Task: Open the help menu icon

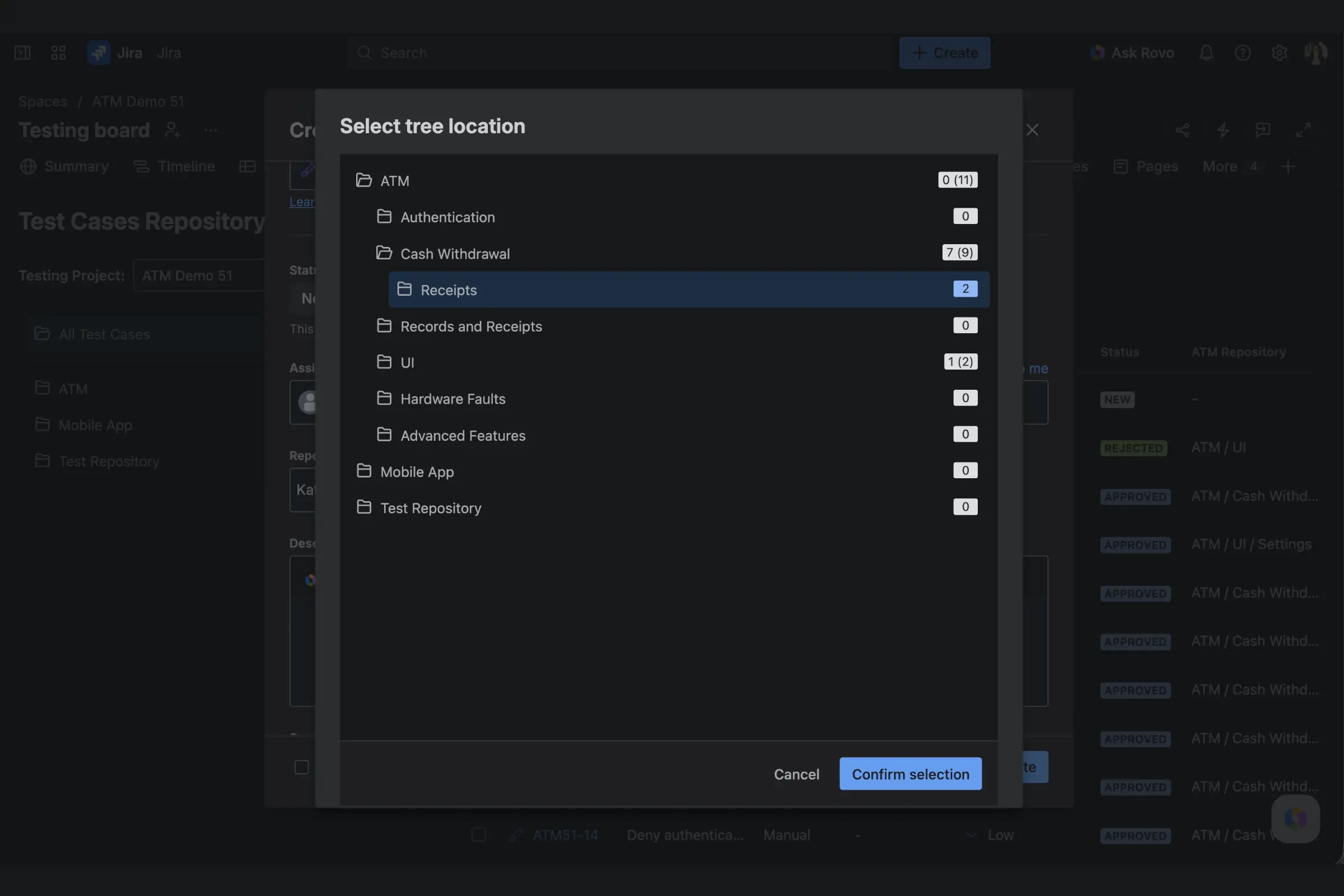Action: pyautogui.click(x=1243, y=53)
